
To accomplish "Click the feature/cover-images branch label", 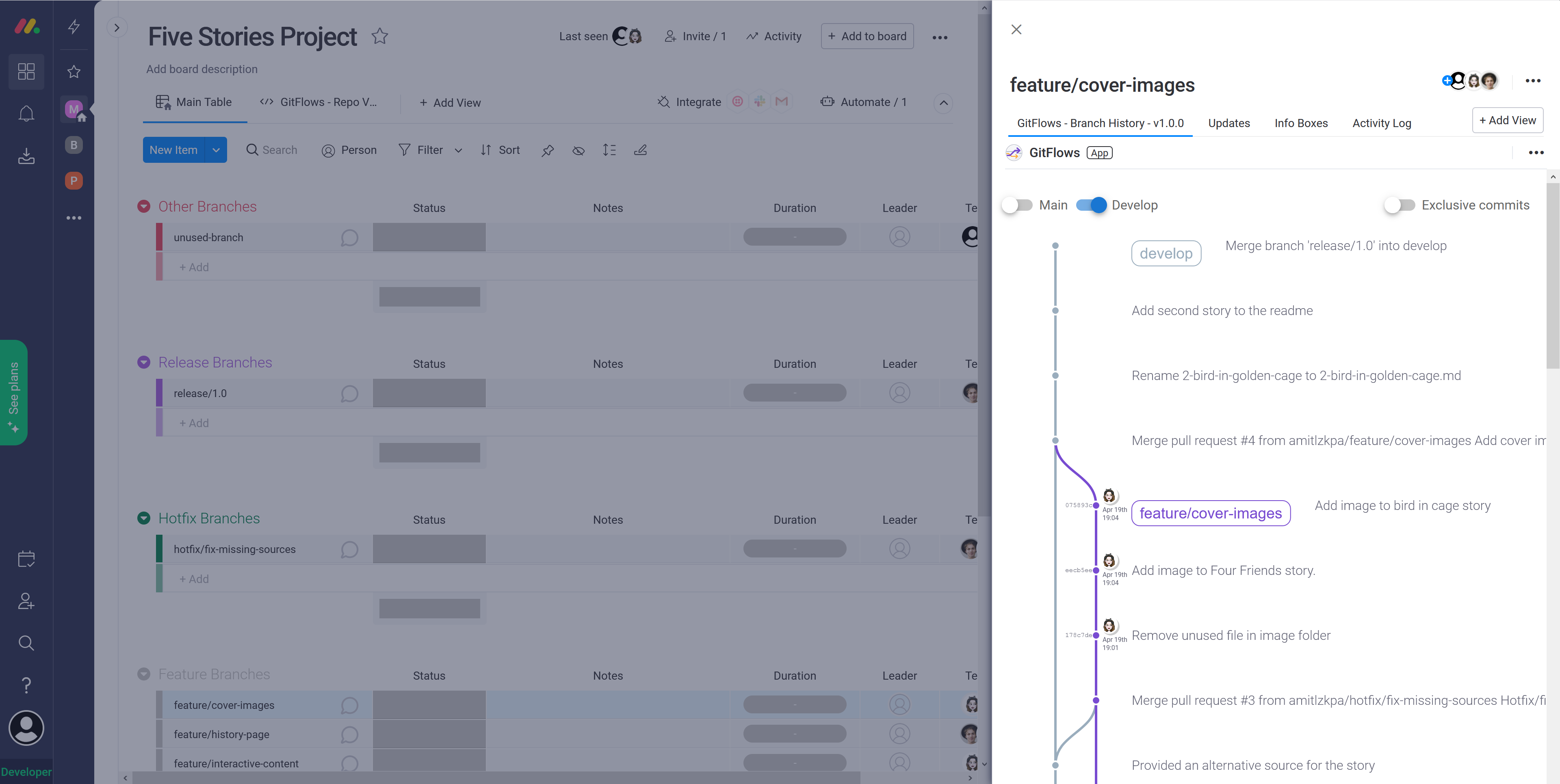I will click(x=1211, y=513).
